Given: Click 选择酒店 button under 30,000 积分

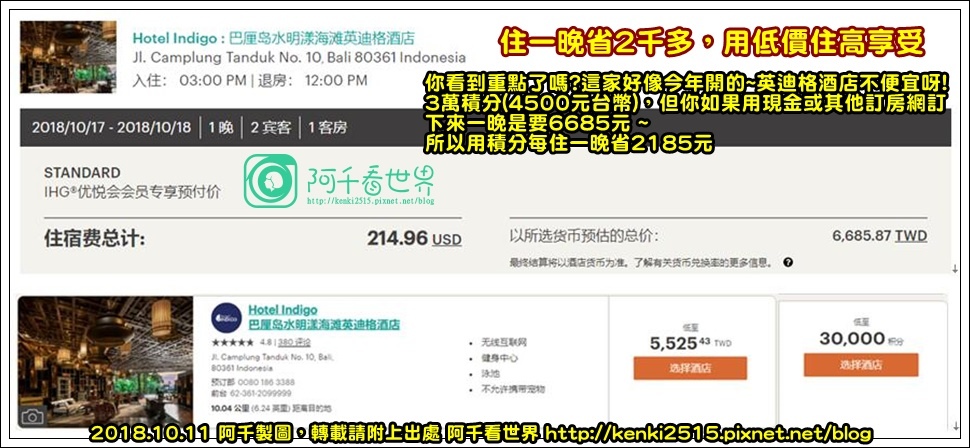Looking at the screenshot, I should 861,364.
